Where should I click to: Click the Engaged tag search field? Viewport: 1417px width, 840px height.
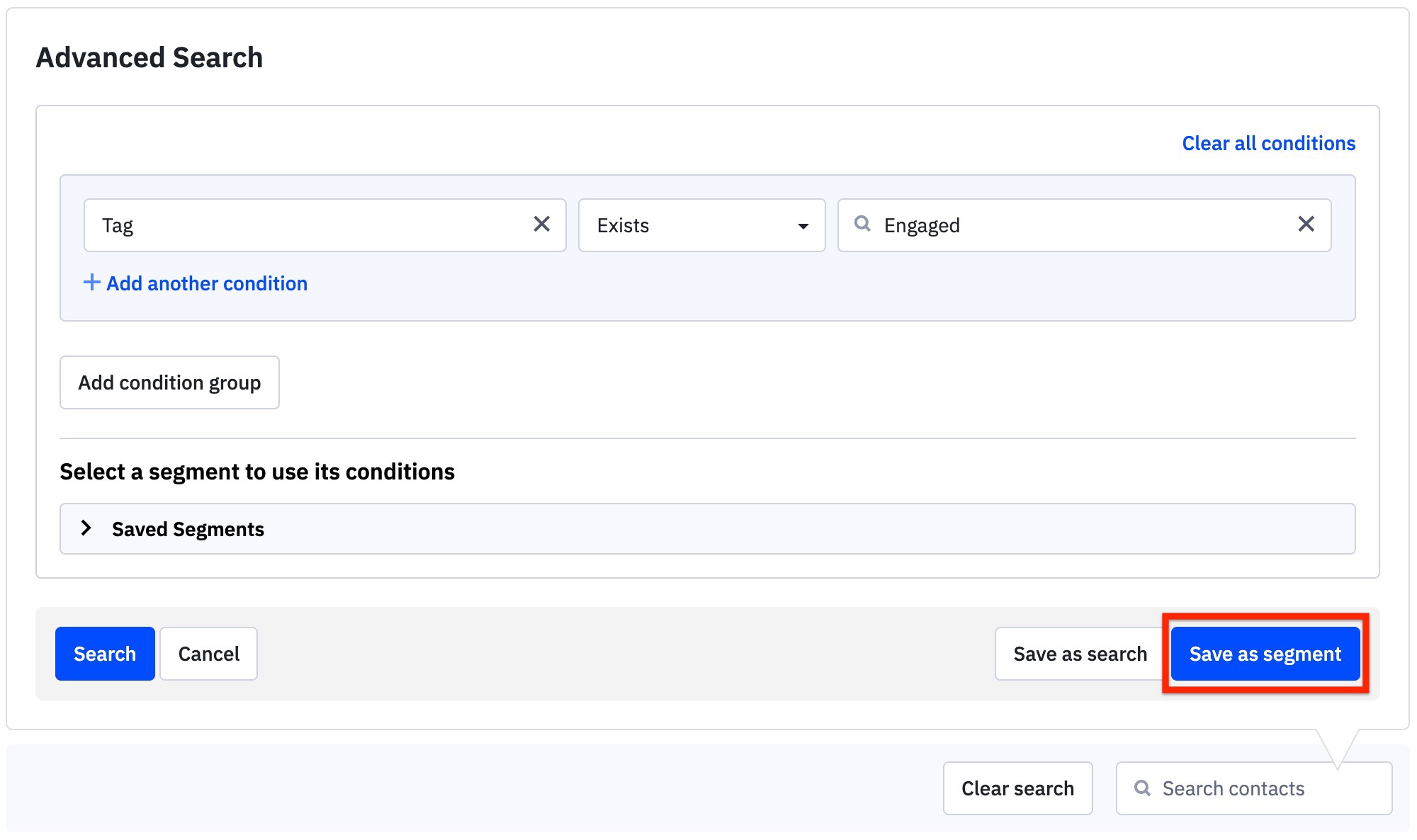(1085, 225)
